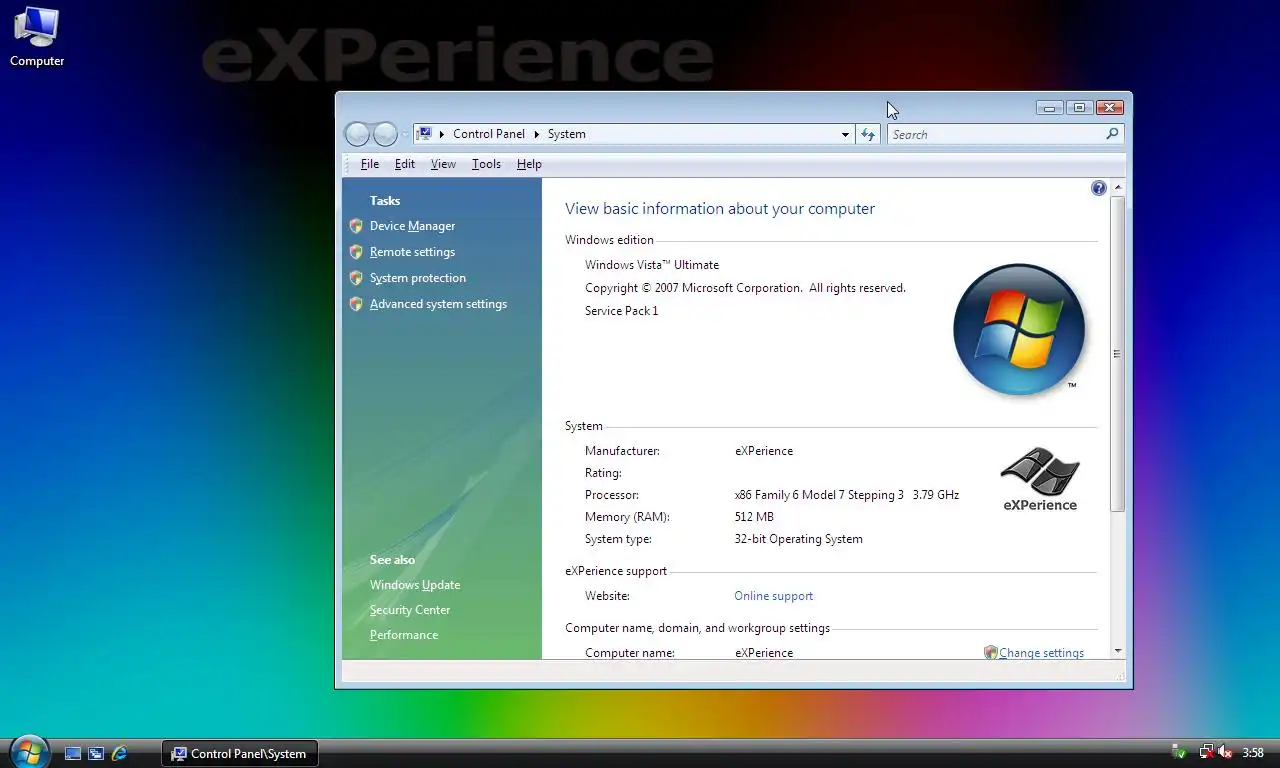
Task: Open the File menu
Action: (370, 164)
